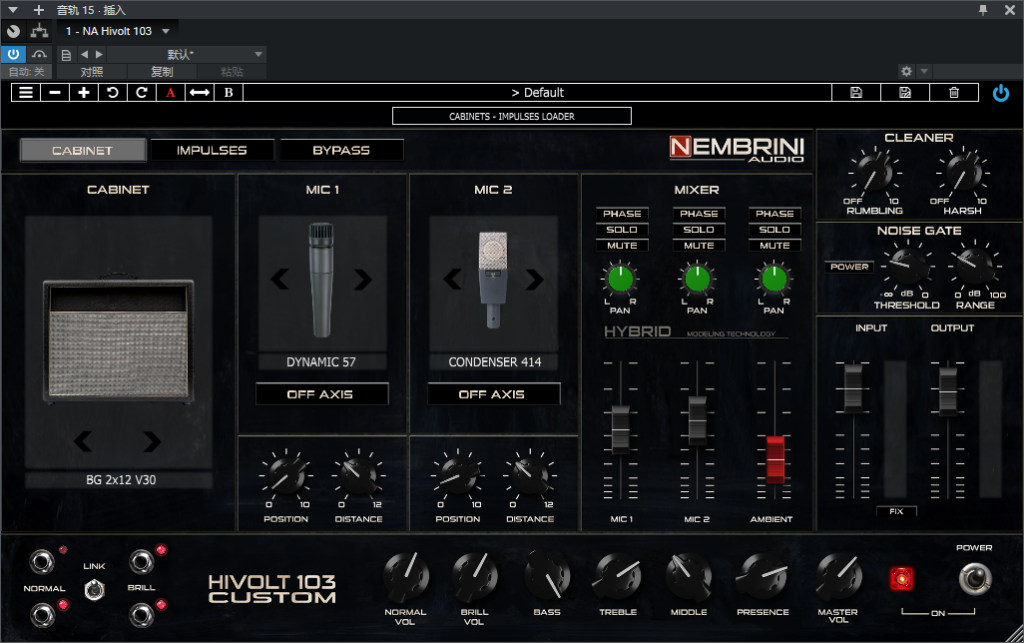Click the RUMBLING cleaner knob
The height and width of the screenshot is (643, 1024).
[875, 173]
